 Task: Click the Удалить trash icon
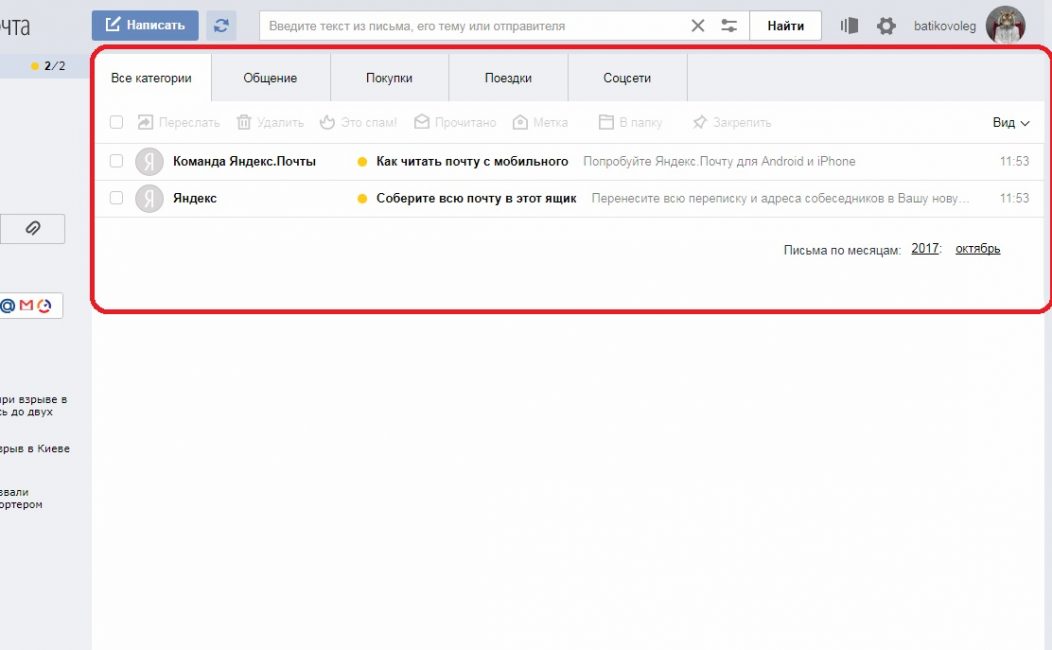coord(244,122)
